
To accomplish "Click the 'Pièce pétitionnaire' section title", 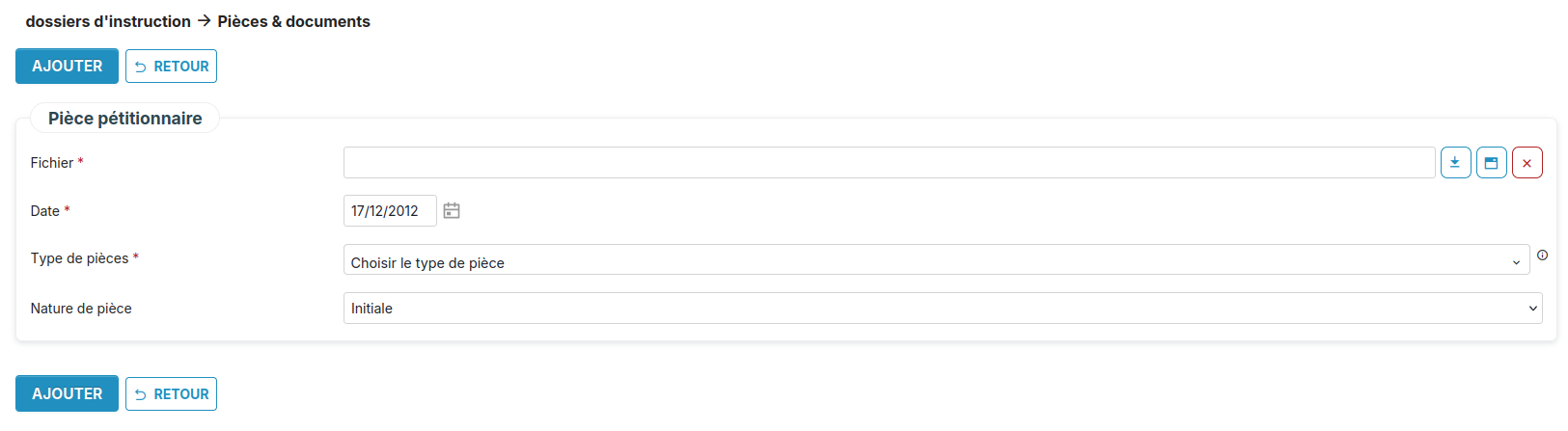I will [125, 119].
